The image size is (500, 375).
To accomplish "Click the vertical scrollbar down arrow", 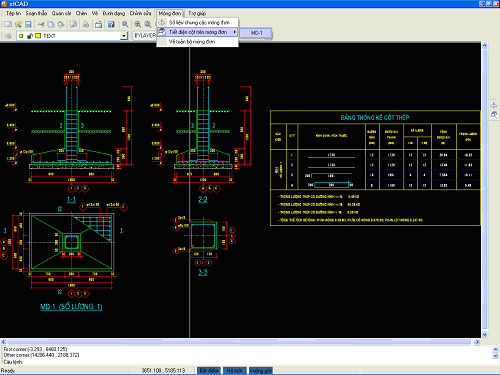I will click(x=485, y=334).
